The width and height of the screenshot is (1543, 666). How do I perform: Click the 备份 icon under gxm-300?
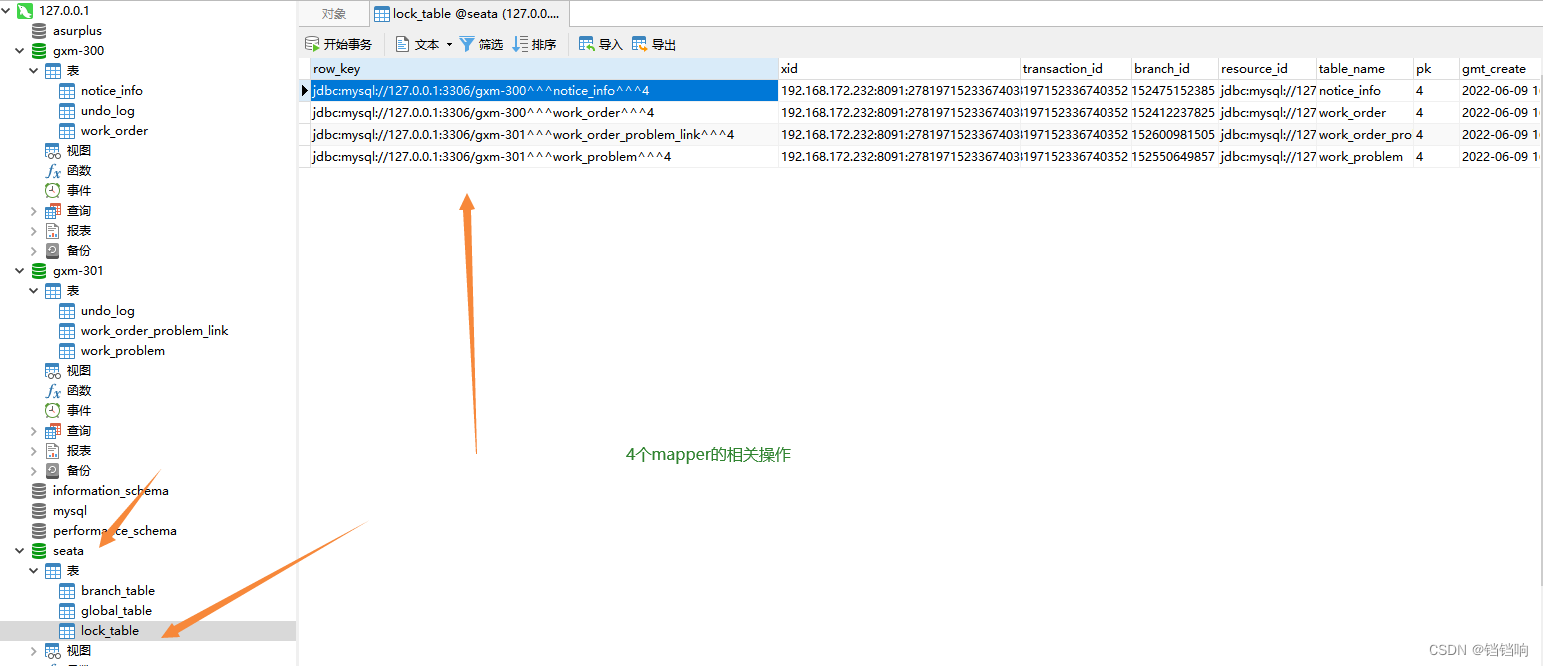point(53,251)
